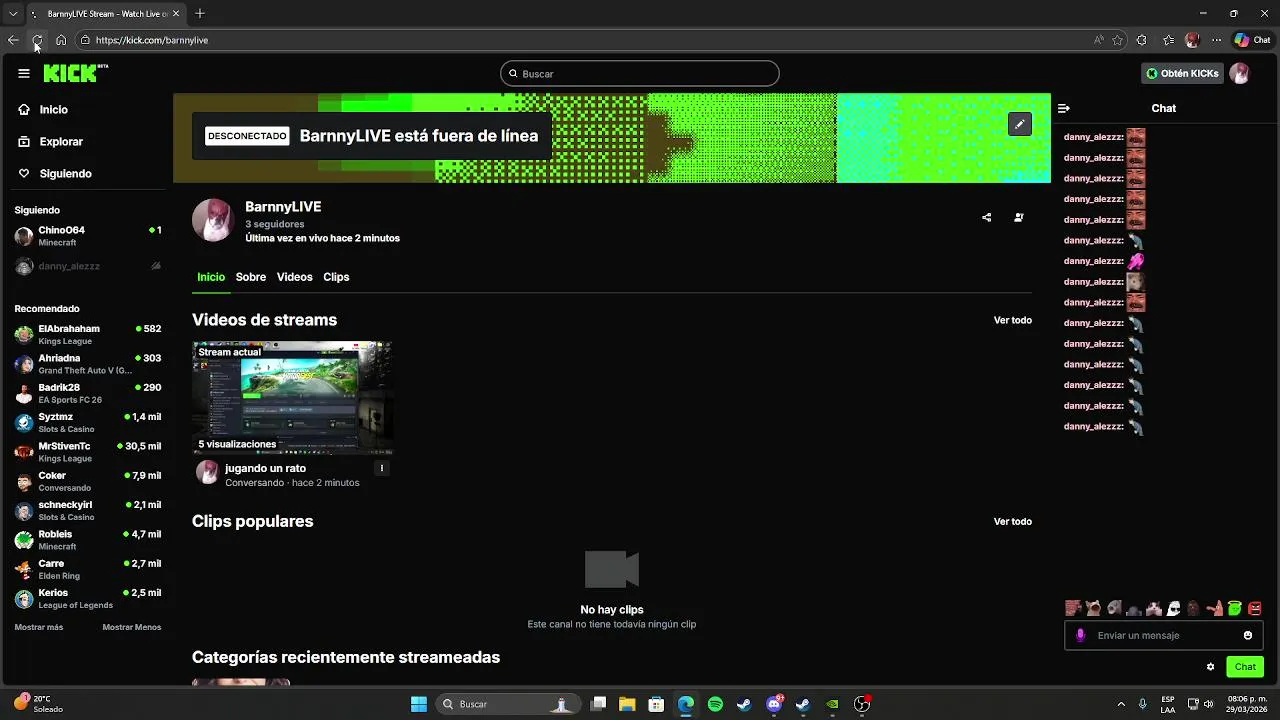Open ElAbrahaham recommended channel
This screenshot has height=720, width=1280.
click(88, 334)
